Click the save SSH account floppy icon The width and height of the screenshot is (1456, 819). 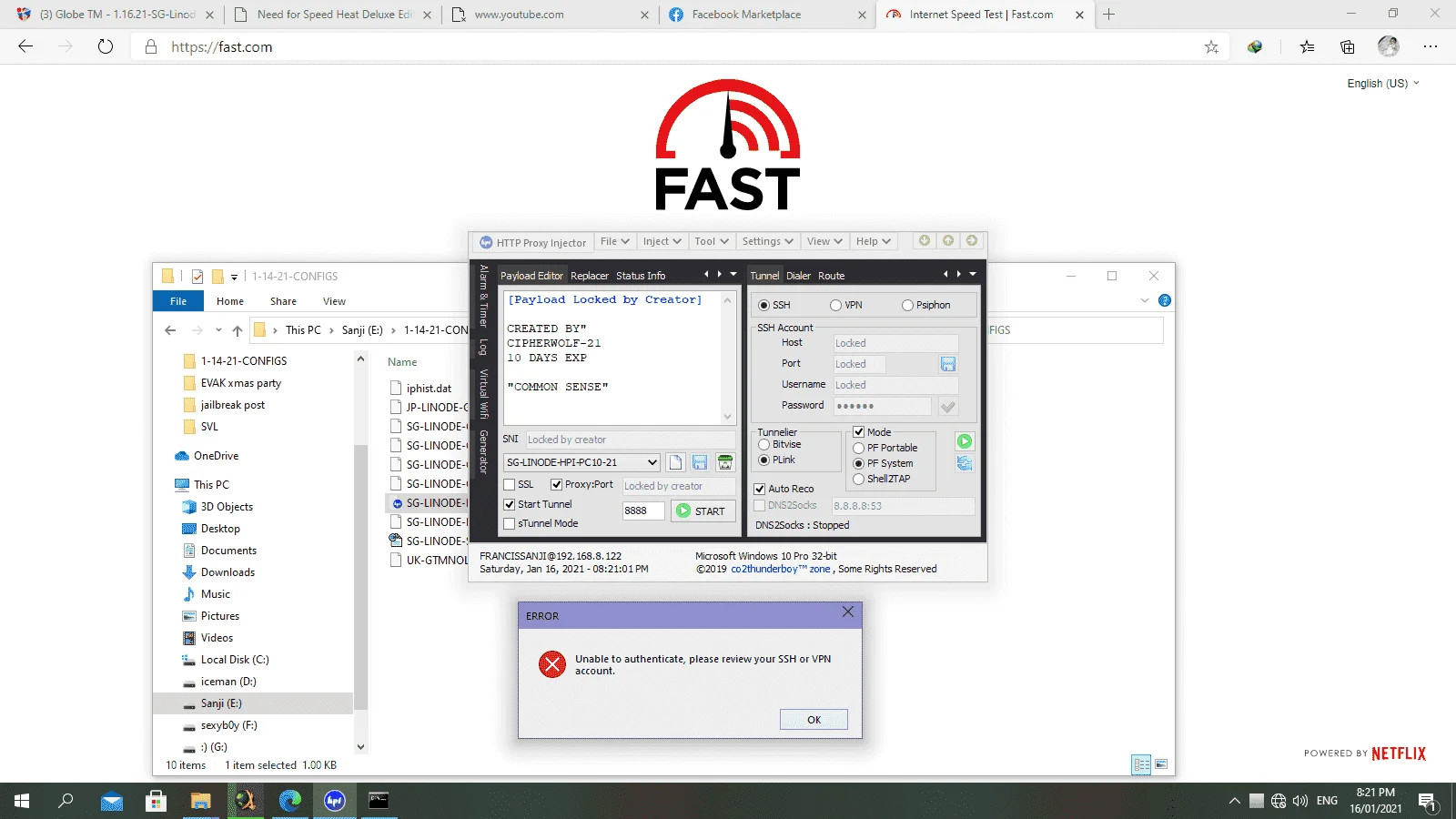[948, 364]
